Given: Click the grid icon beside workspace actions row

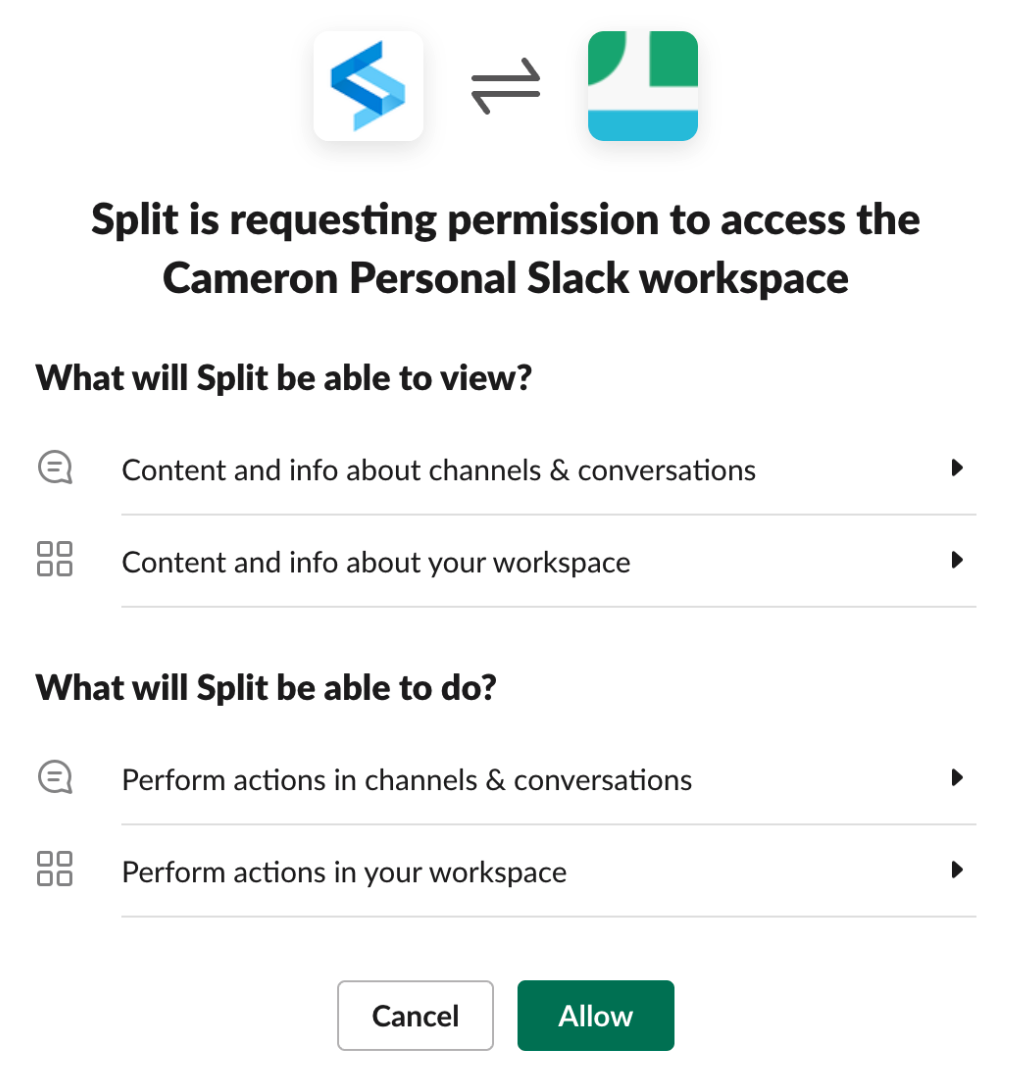Looking at the screenshot, I should [54, 869].
